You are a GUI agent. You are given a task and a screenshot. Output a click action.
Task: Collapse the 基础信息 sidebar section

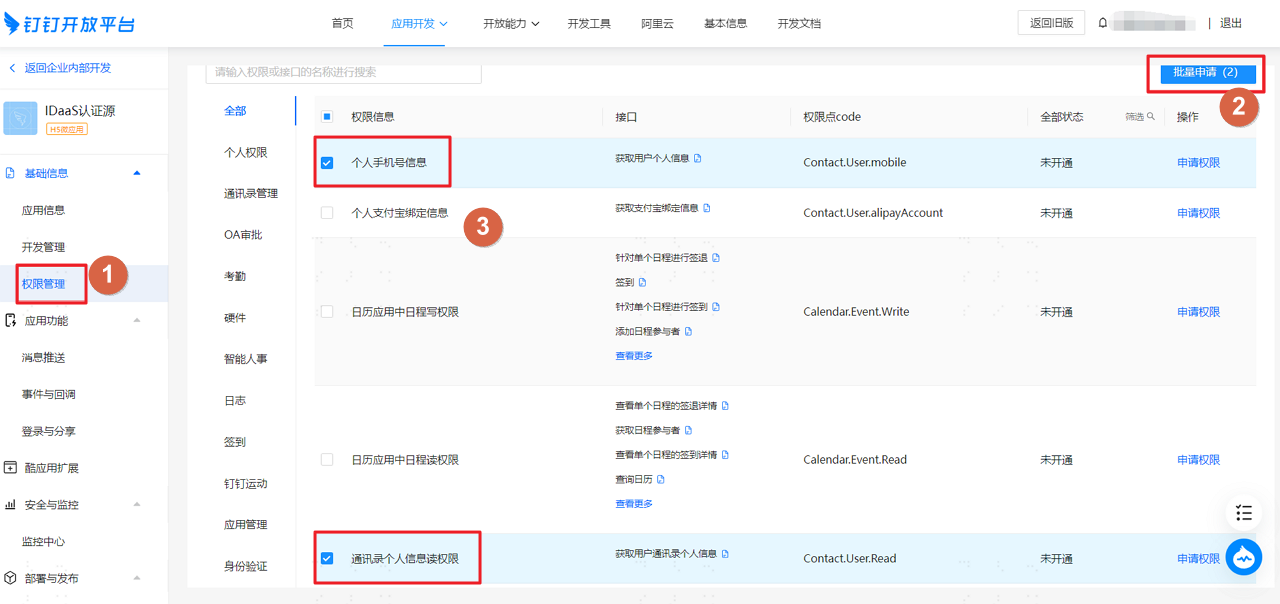tap(137, 173)
